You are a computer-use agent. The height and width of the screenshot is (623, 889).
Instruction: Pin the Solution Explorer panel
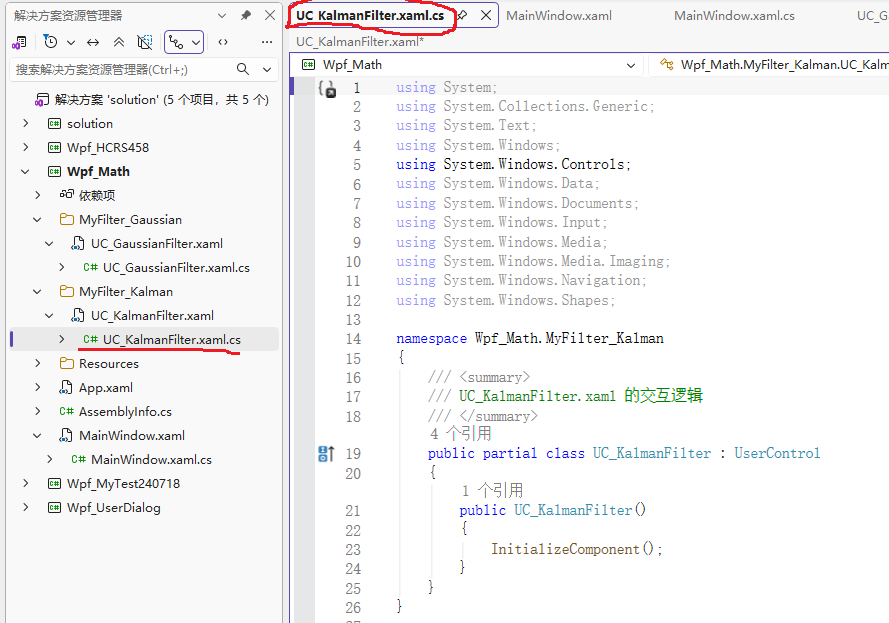point(245,15)
